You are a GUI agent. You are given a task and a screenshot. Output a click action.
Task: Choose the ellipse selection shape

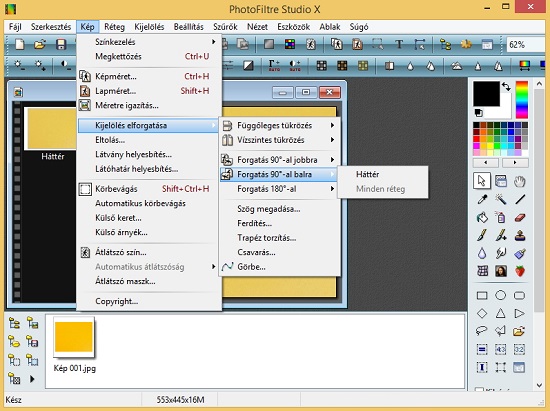(x=501, y=295)
